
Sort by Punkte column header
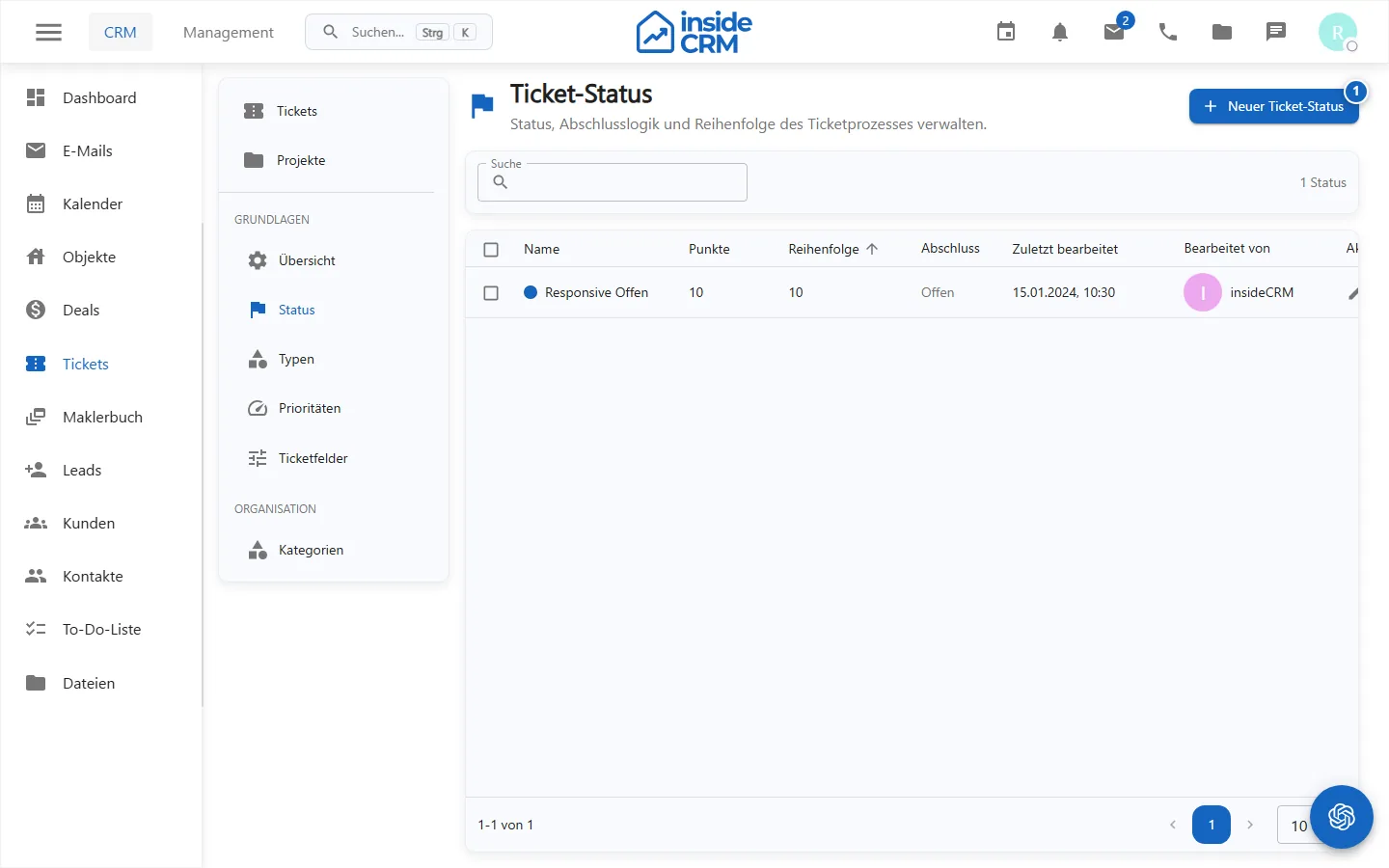pos(709,249)
